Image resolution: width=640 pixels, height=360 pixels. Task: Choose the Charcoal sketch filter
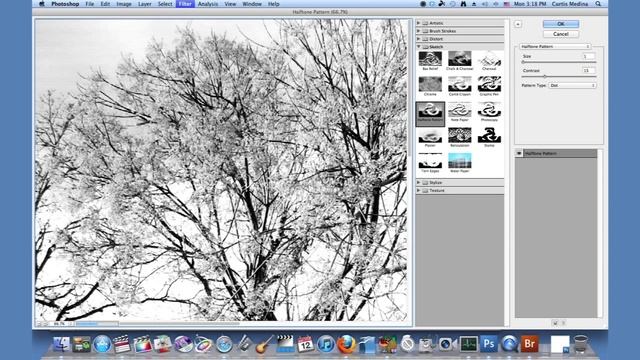click(489, 59)
